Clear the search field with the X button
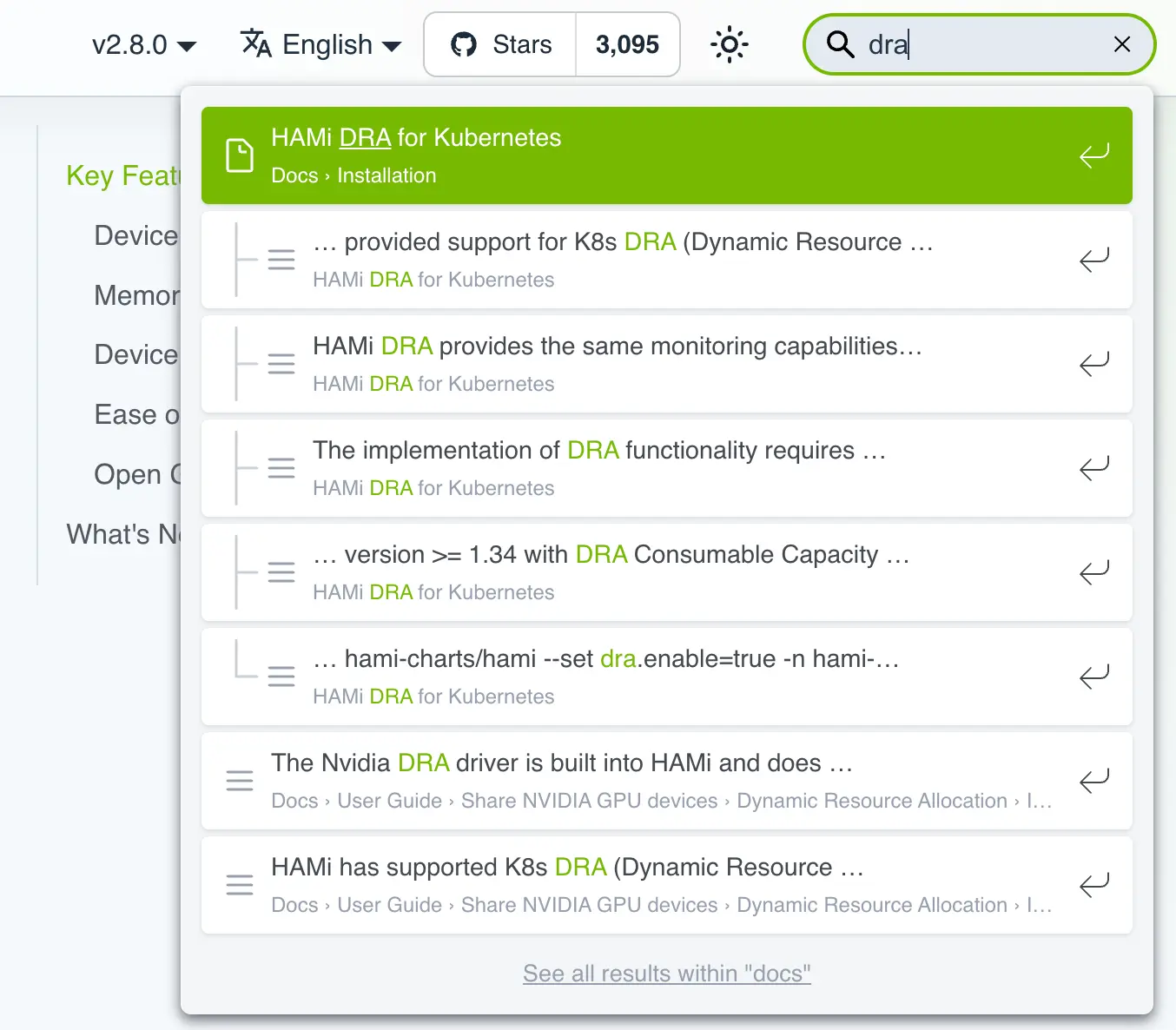This screenshot has width=1176, height=1030. pyautogui.click(x=1121, y=44)
